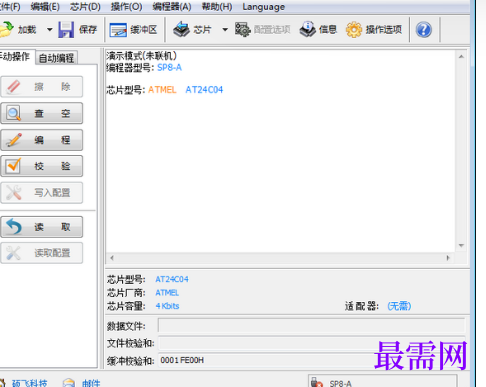Expand the Load (加载) dropdown arrow
486x387 pixels.
pos(49,30)
